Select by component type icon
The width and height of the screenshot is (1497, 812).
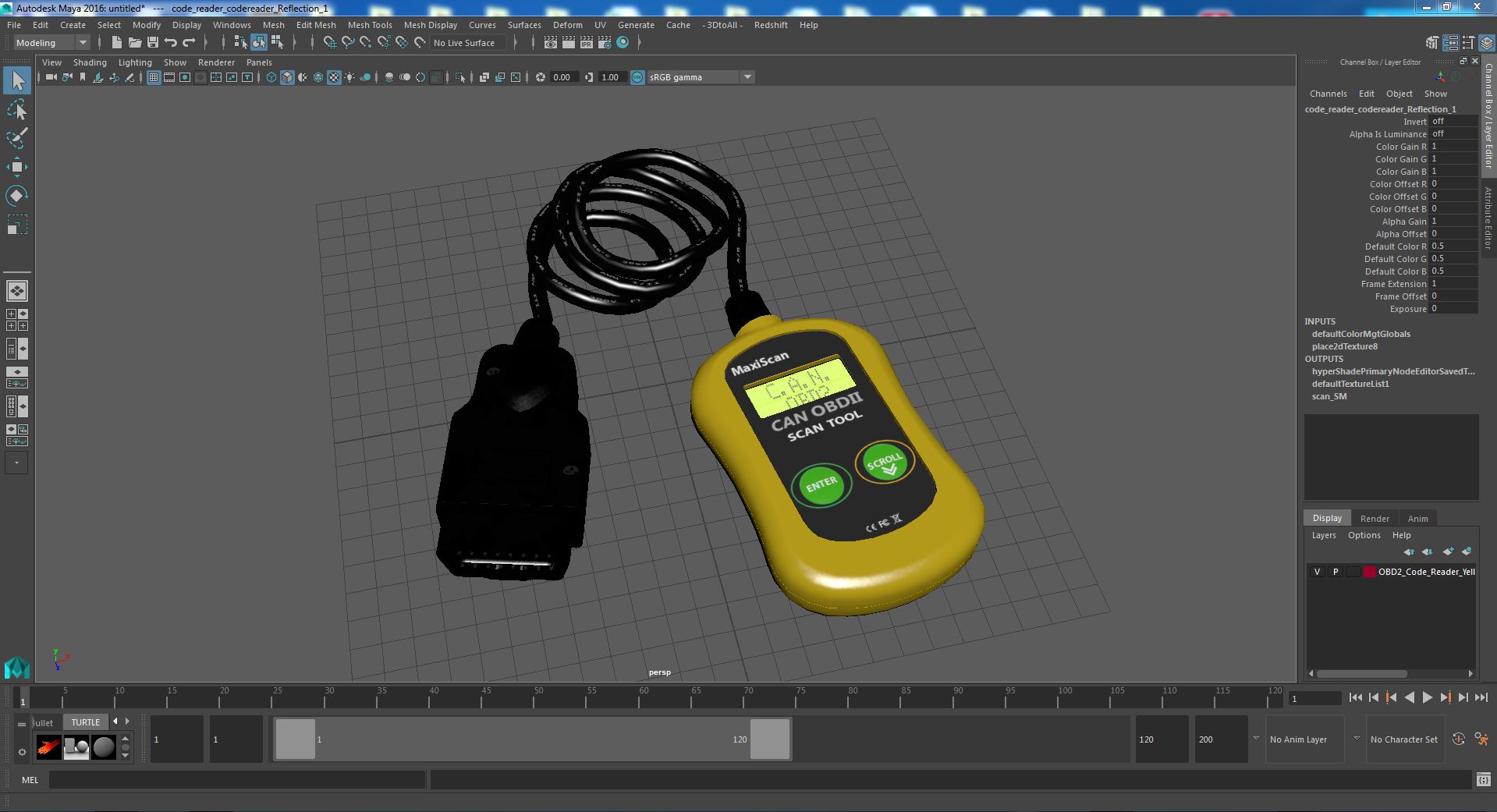tap(277, 43)
